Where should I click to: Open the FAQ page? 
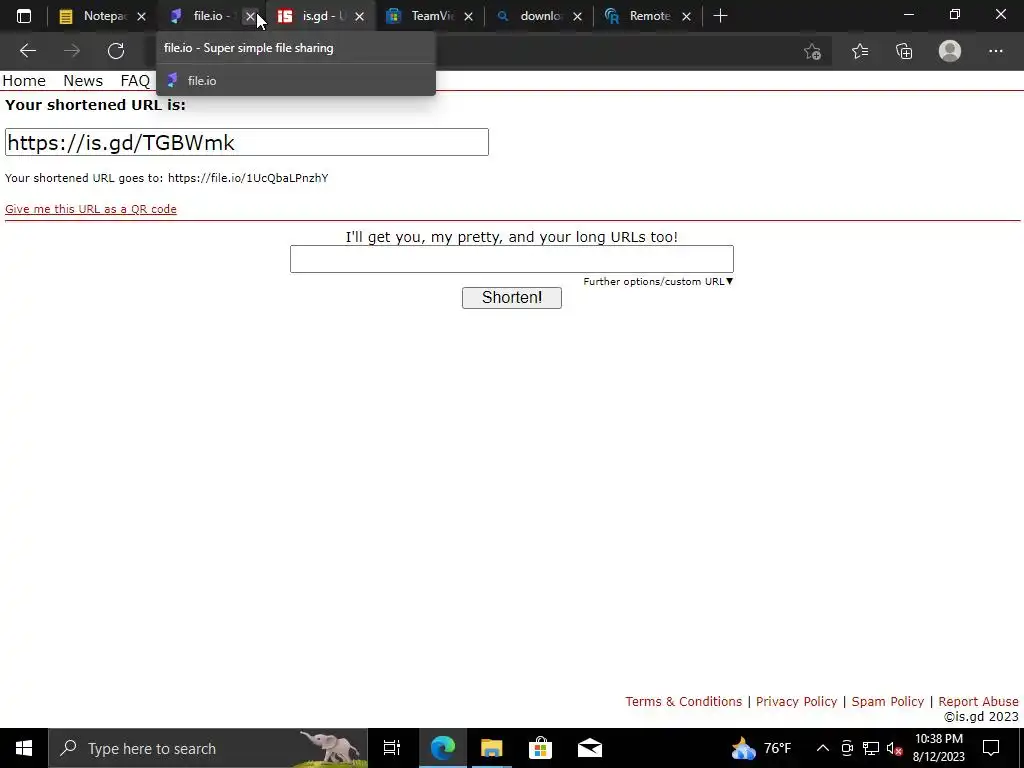tap(135, 81)
